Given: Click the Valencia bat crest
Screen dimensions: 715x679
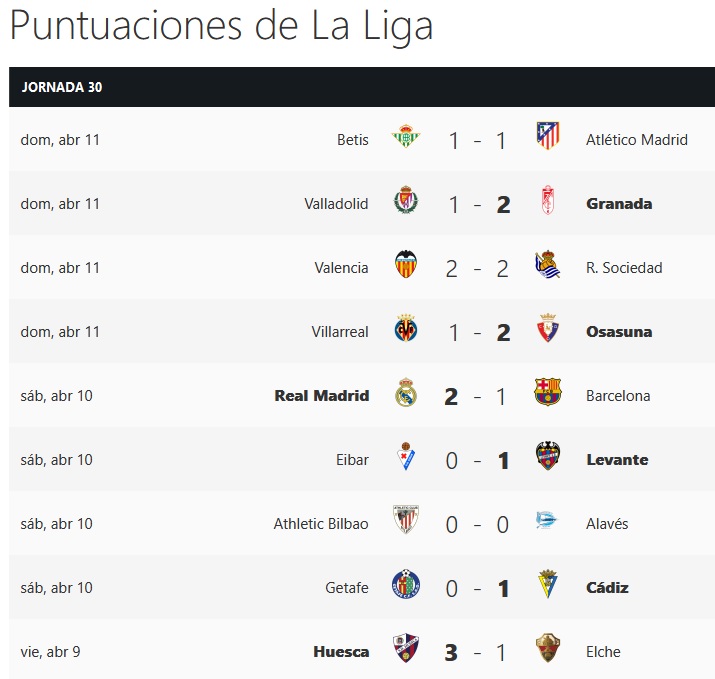Looking at the screenshot, I should pyautogui.click(x=405, y=264).
